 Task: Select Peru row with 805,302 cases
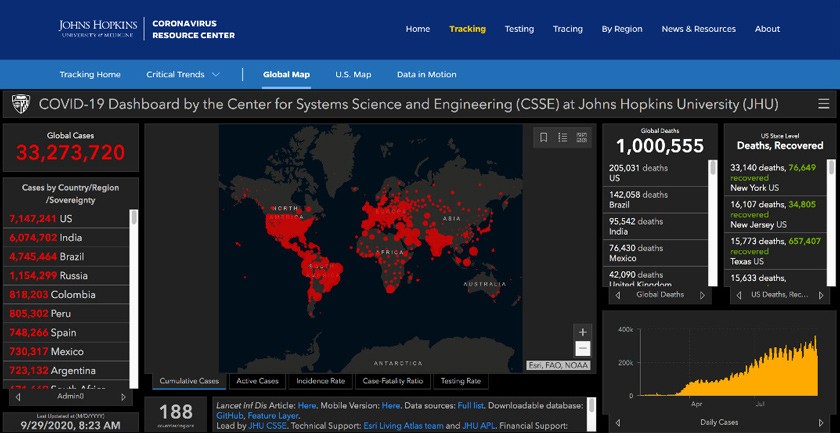[x=67, y=313]
